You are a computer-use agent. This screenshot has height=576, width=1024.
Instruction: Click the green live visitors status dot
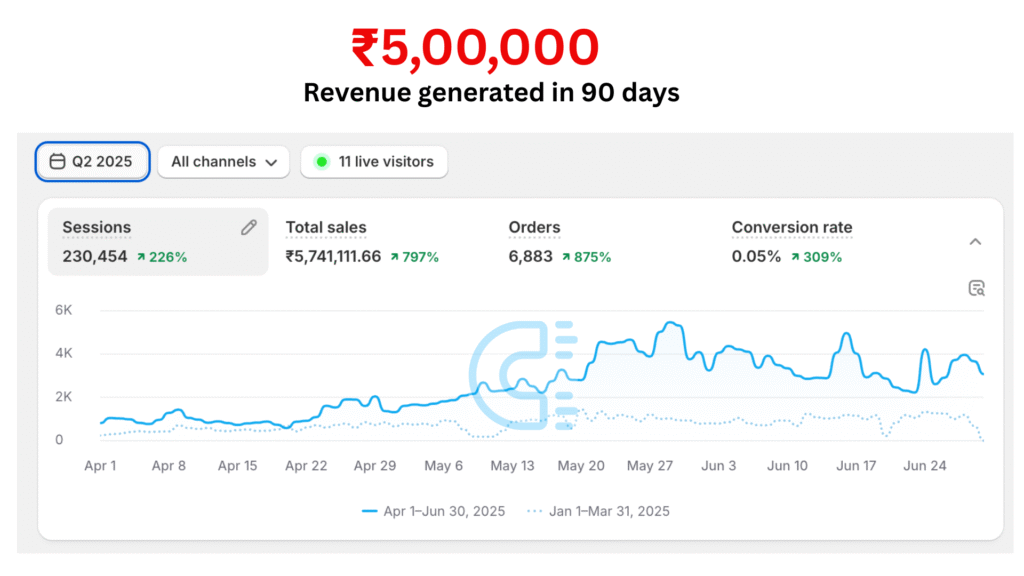click(321, 162)
